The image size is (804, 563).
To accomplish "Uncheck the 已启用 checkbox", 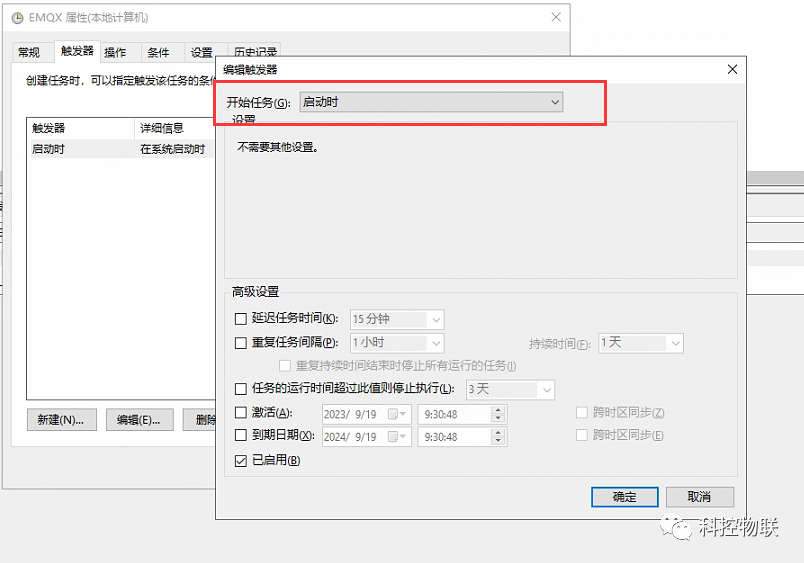I will tap(240, 460).
